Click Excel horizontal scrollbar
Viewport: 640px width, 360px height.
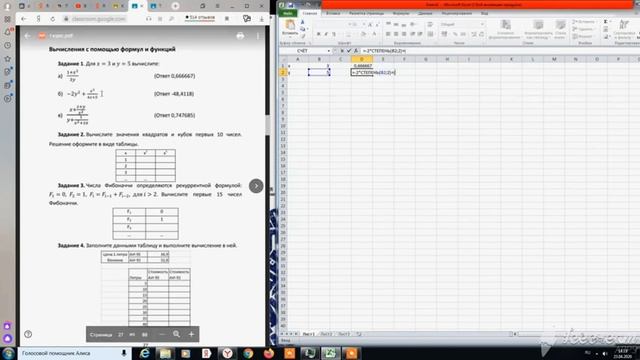click(x=576, y=334)
